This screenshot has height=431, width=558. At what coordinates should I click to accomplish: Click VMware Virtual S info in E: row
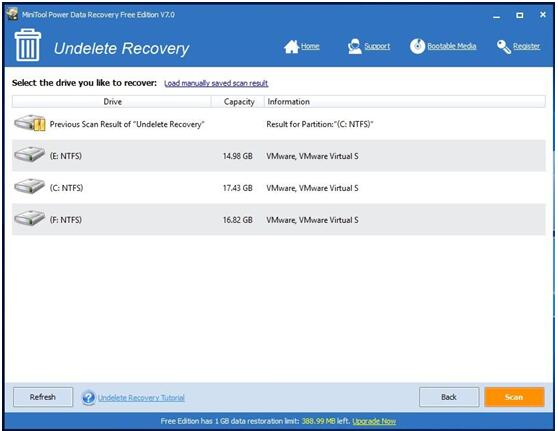(x=312, y=156)
